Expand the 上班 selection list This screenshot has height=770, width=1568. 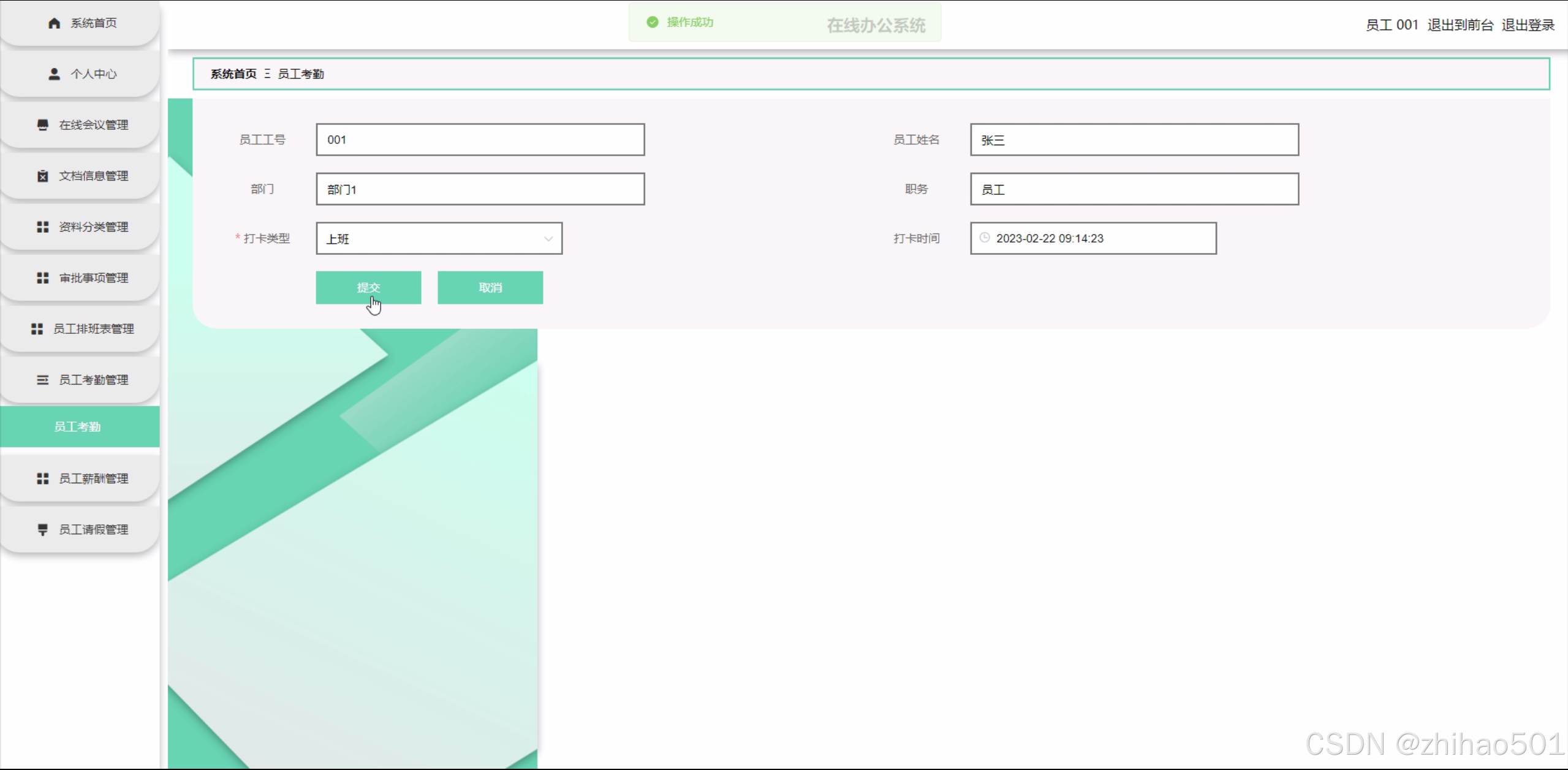[x=547, y=238]
